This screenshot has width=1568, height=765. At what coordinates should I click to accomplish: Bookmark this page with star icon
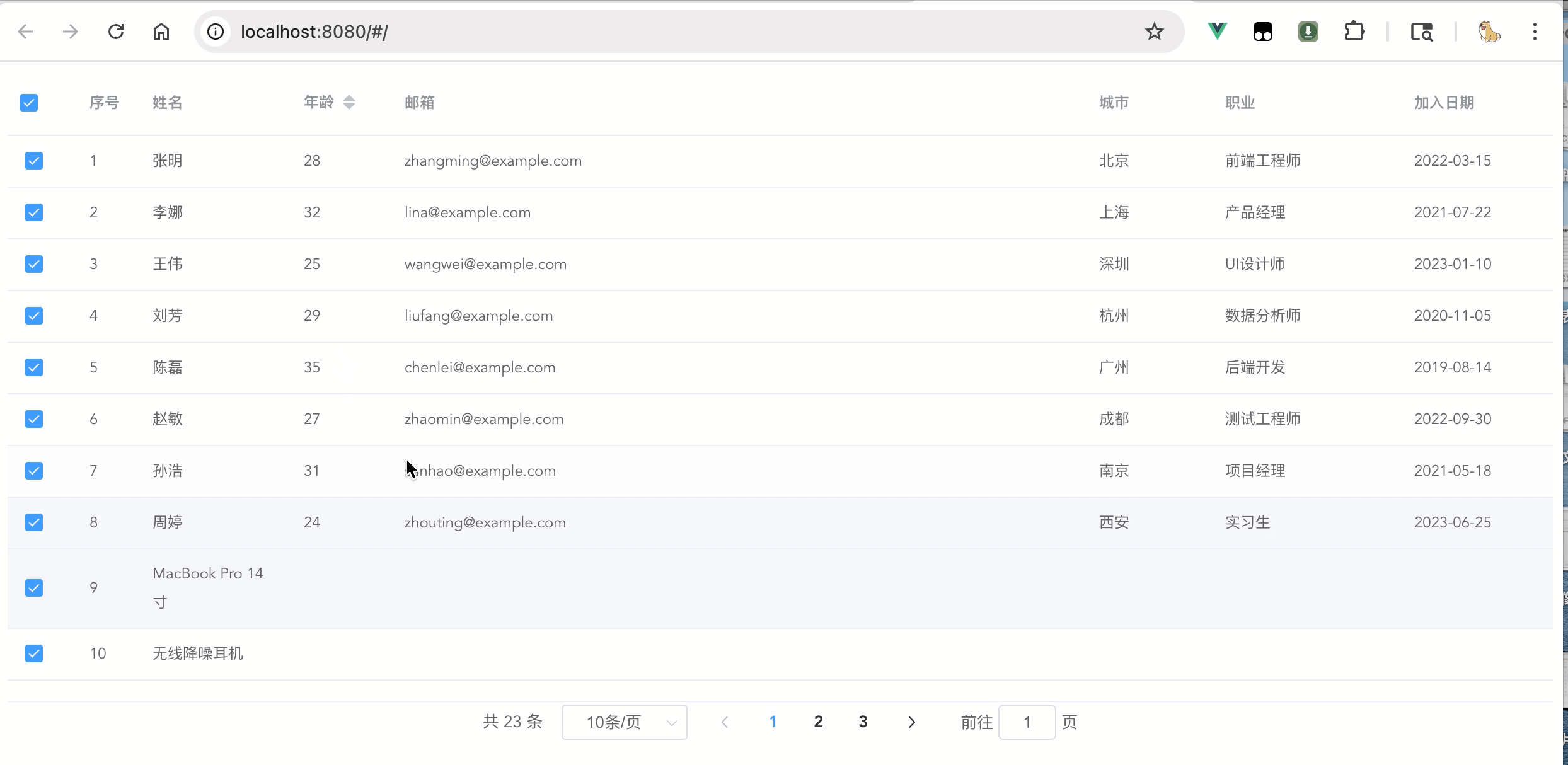point(1154,32)
